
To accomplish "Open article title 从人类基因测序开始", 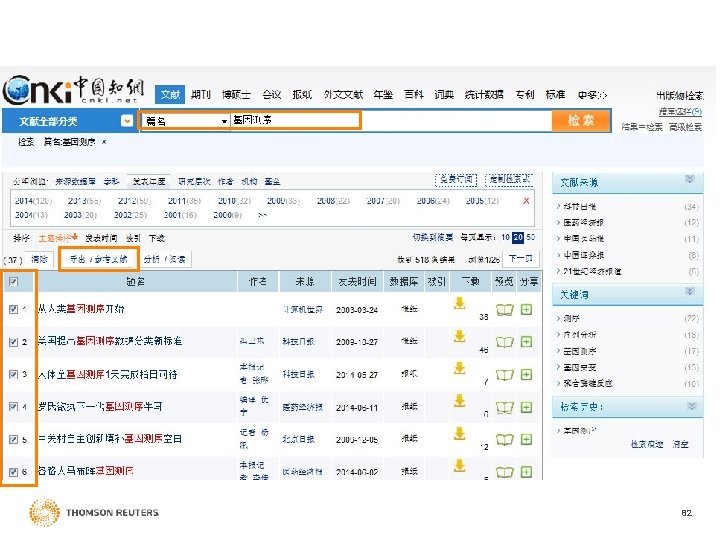I will pos(81,309).
